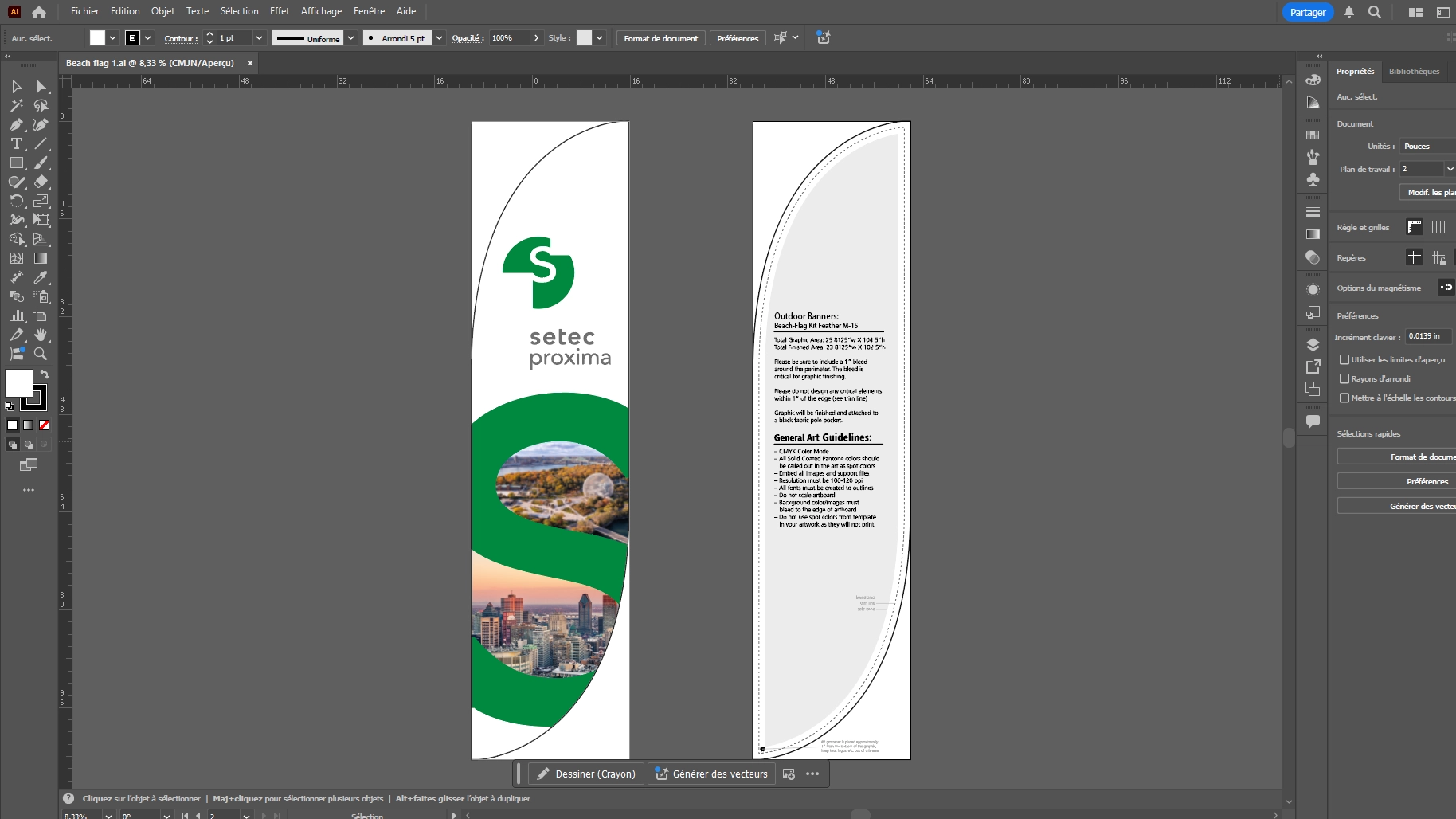Click Générer des vecteurs in contextual bar
The image size is (1456, 819).
(711, 774)
